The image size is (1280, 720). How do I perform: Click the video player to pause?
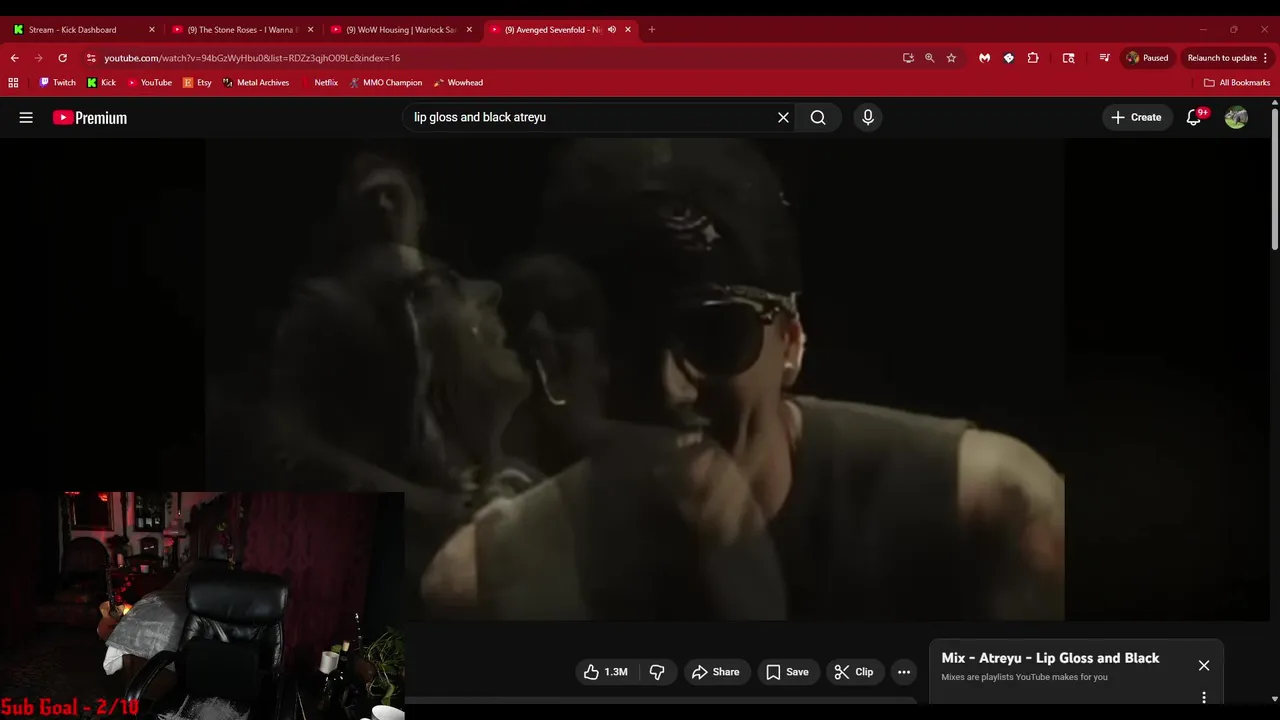click(x=635, y=380)
